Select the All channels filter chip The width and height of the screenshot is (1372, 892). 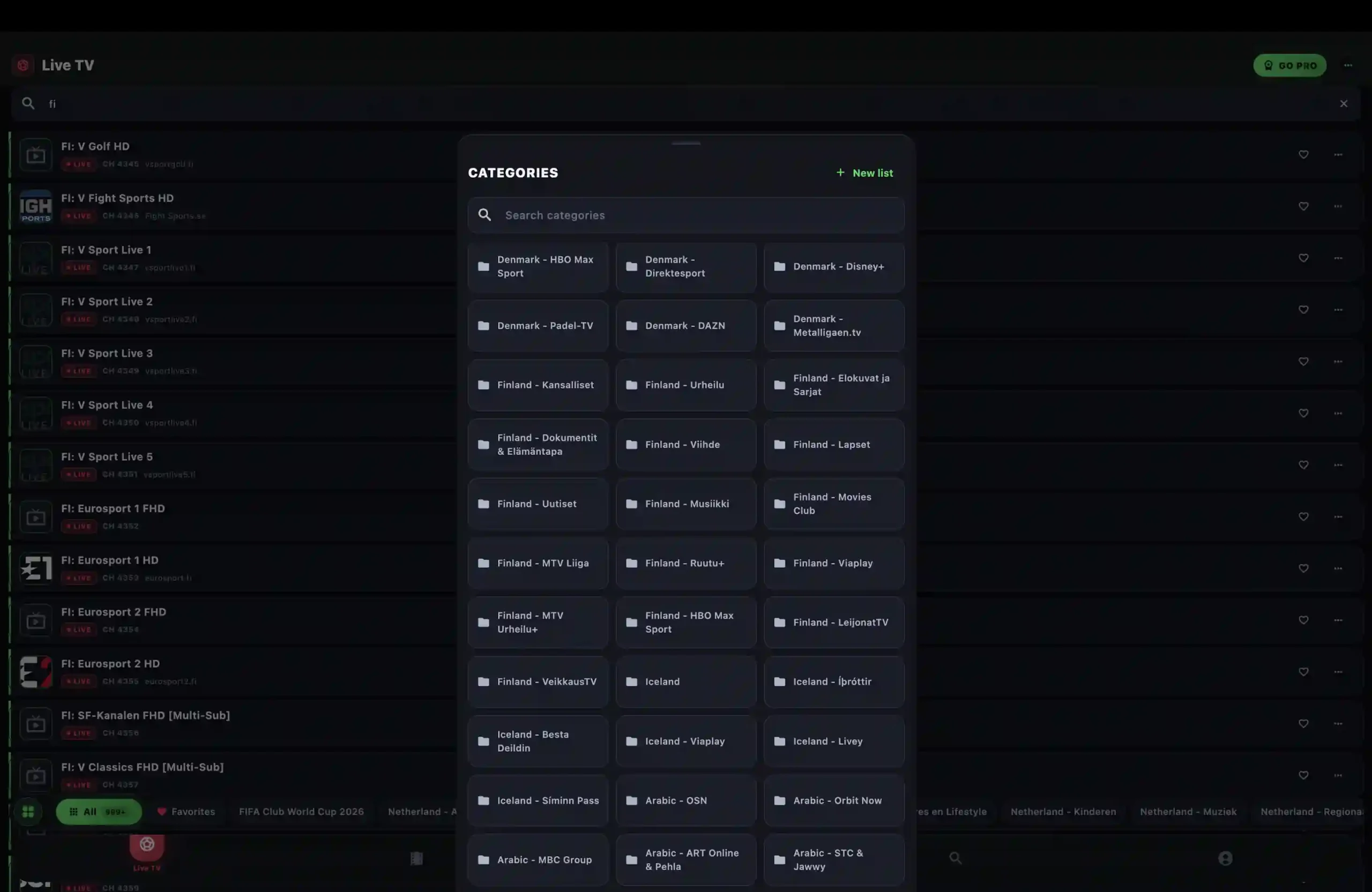(x=99, y=811)
